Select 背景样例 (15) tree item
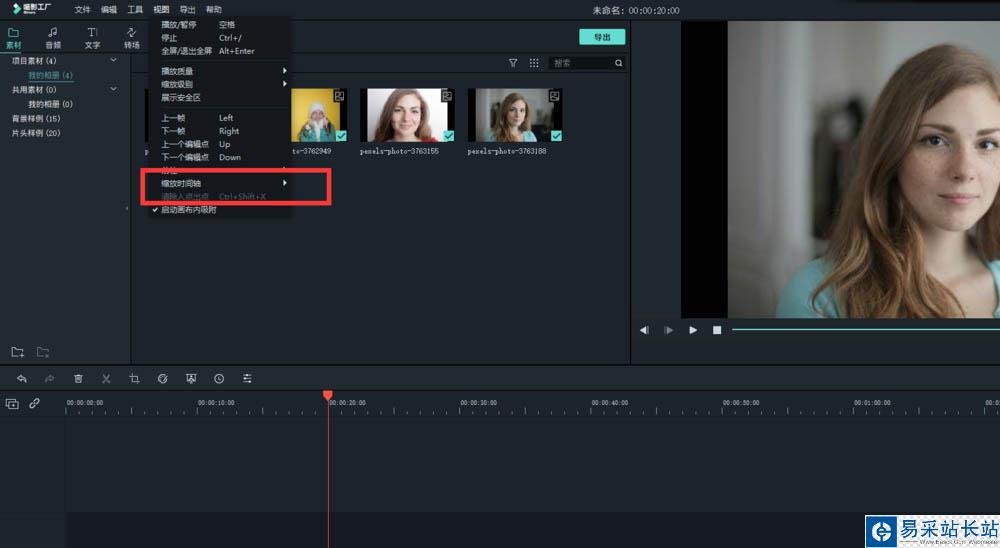 (x=36, y=119)
